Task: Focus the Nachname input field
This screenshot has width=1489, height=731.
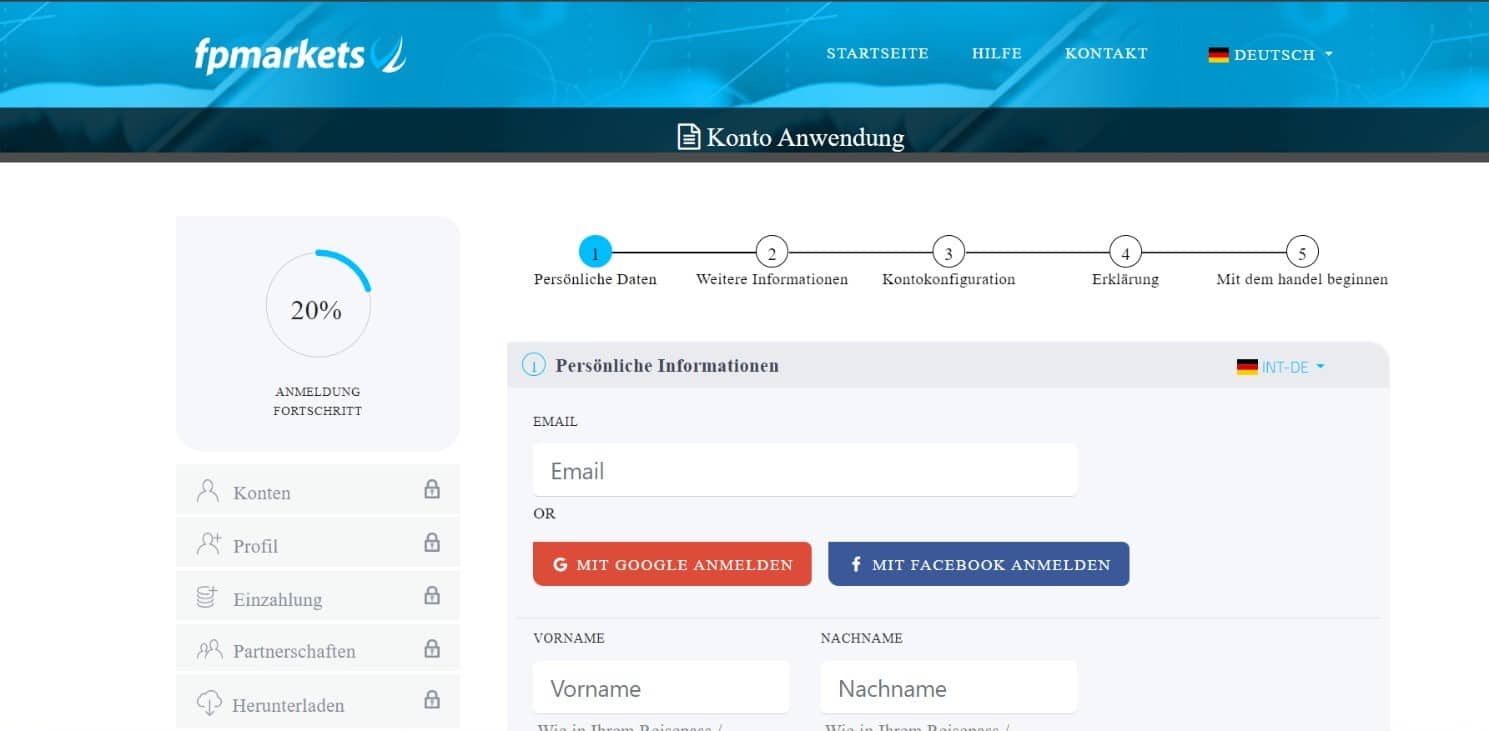Action: (949, 687)
